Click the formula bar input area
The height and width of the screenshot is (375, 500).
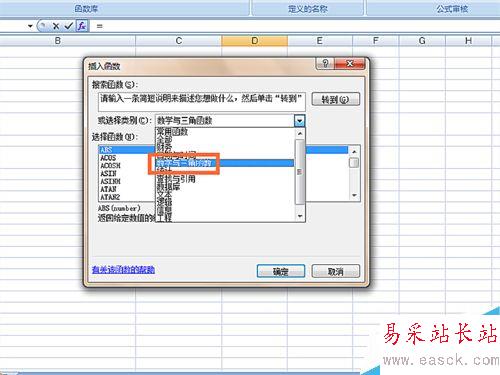[x=295, y=26]
